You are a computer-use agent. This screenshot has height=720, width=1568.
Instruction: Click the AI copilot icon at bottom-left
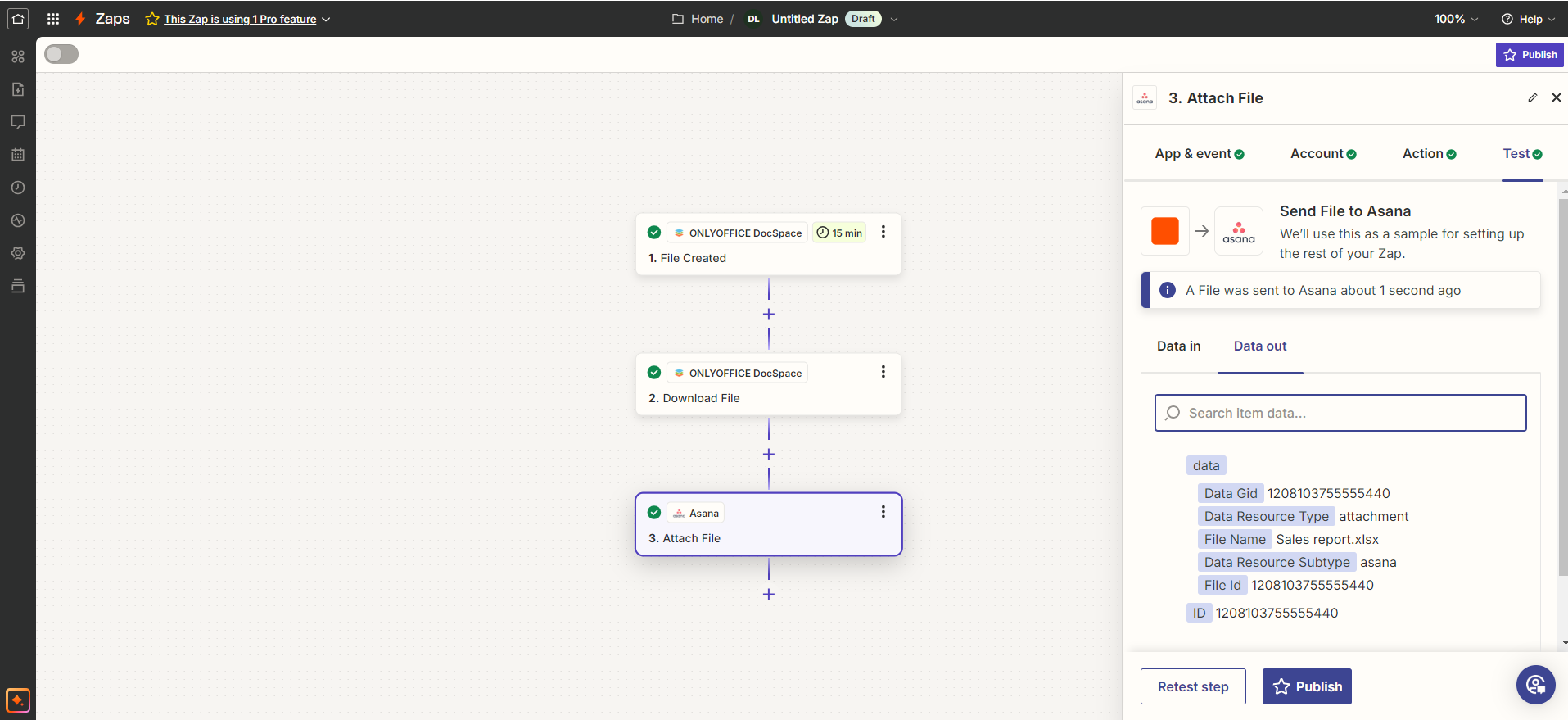click(18, 700)
